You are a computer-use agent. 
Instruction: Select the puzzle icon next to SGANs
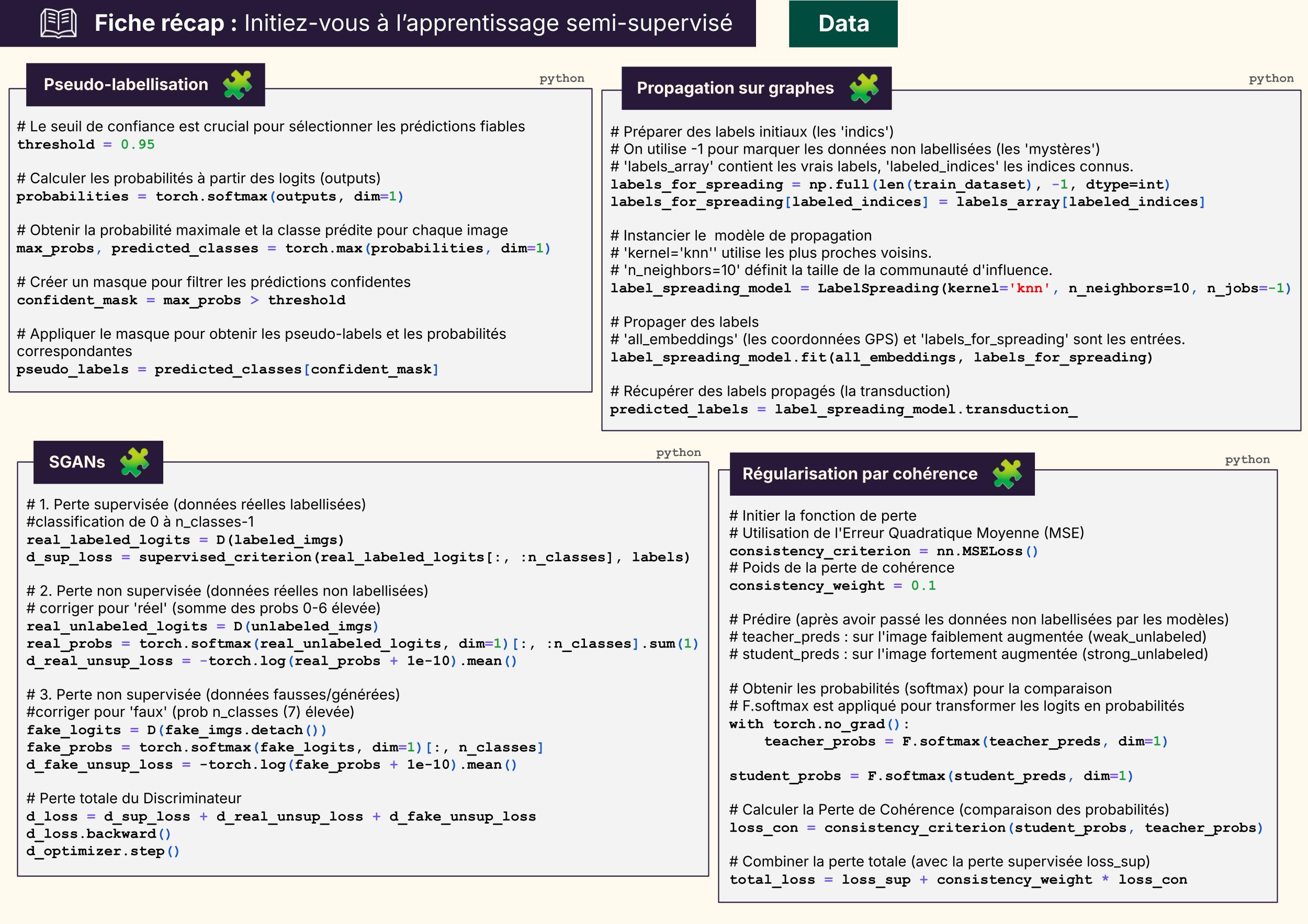[x=135, y=461]
